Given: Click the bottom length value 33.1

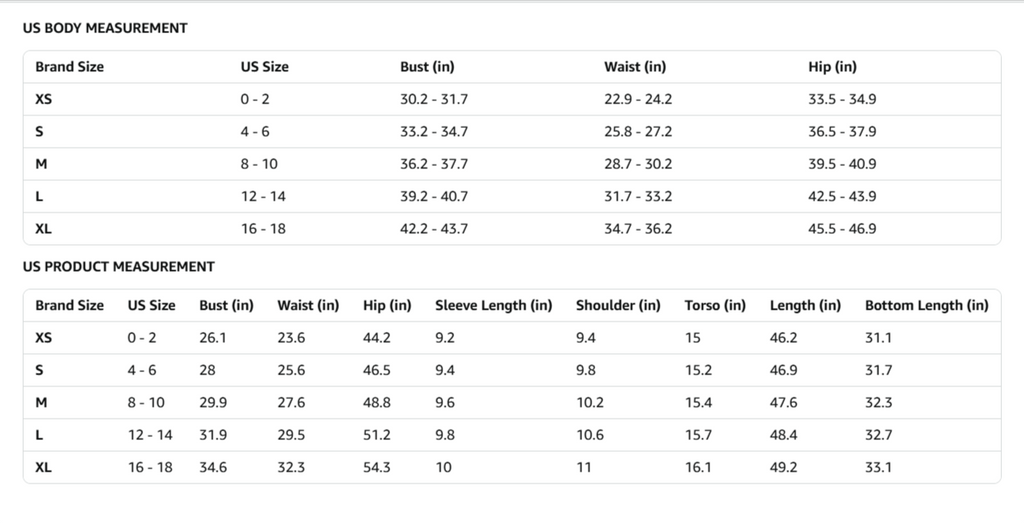Looking at the screenshot, I should (879, 467).
